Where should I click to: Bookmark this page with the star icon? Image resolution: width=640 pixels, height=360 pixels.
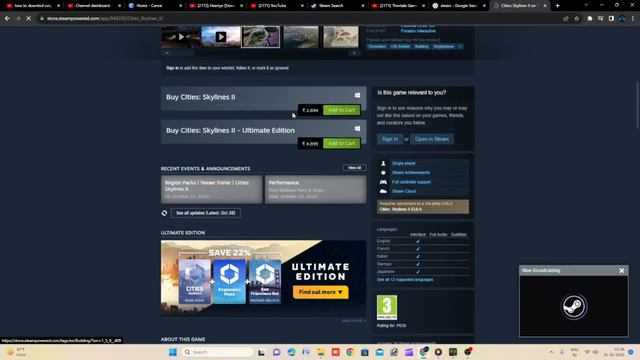click(x=577, y=18)
